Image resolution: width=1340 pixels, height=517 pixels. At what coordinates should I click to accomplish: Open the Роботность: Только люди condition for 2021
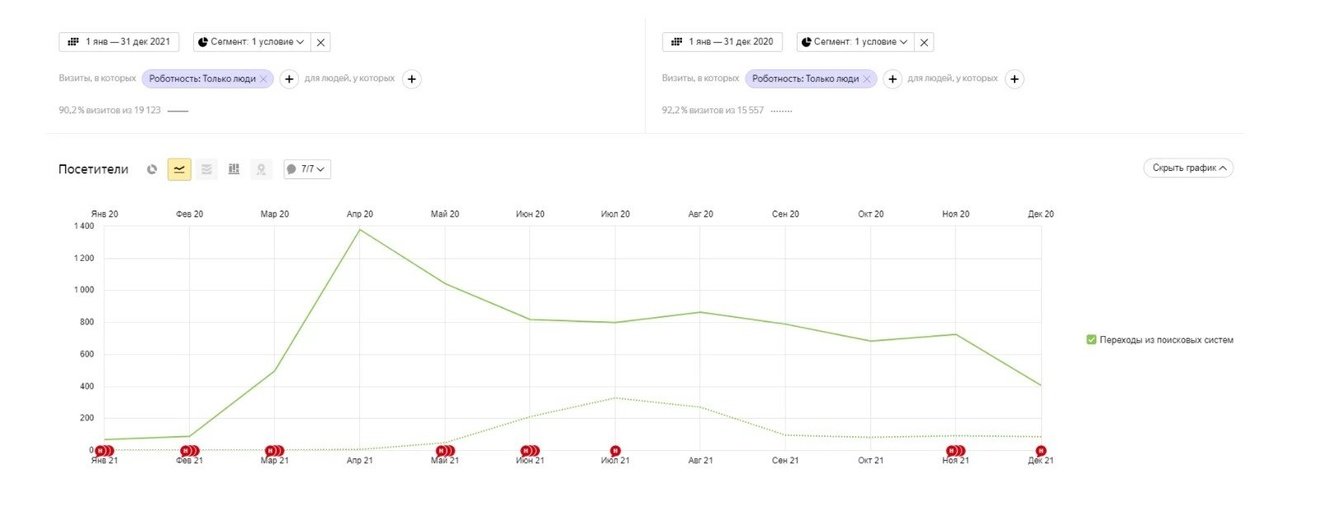click(200, 78)
